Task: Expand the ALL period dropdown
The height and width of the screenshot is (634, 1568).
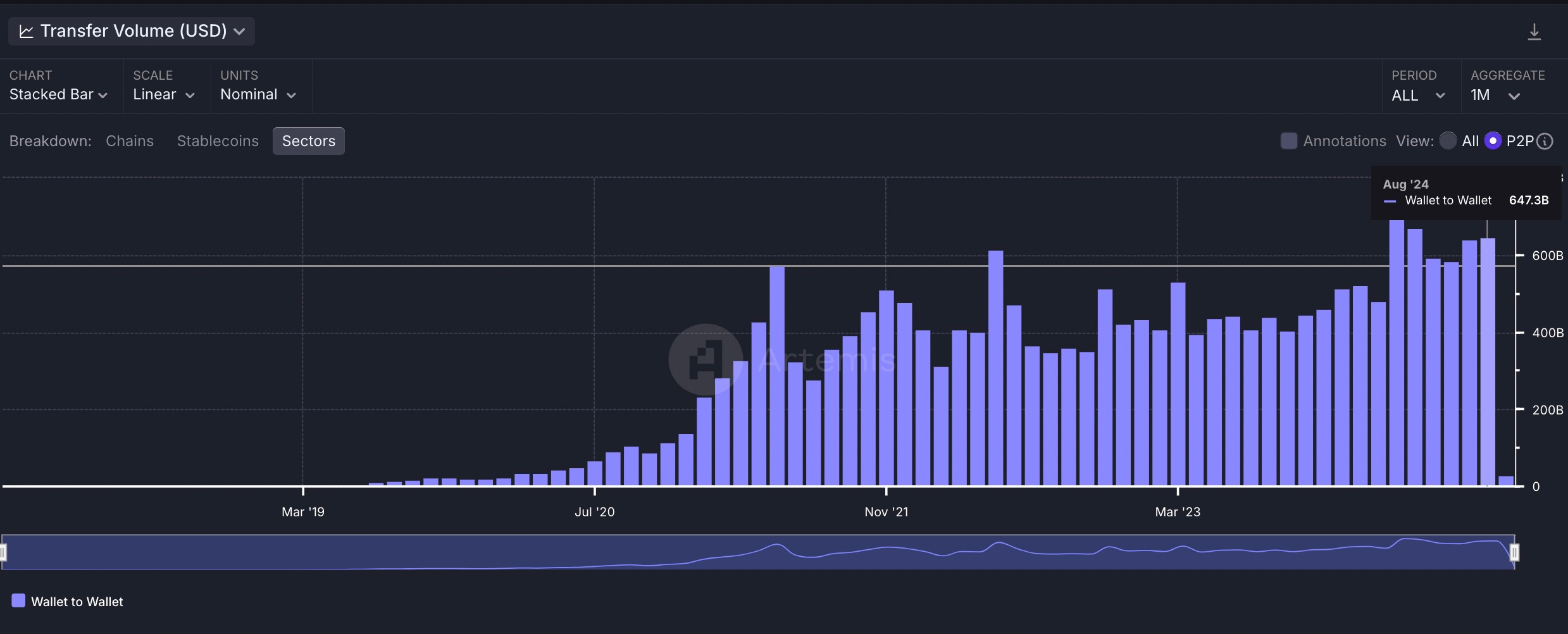Action: click(x=1418, y=96)
